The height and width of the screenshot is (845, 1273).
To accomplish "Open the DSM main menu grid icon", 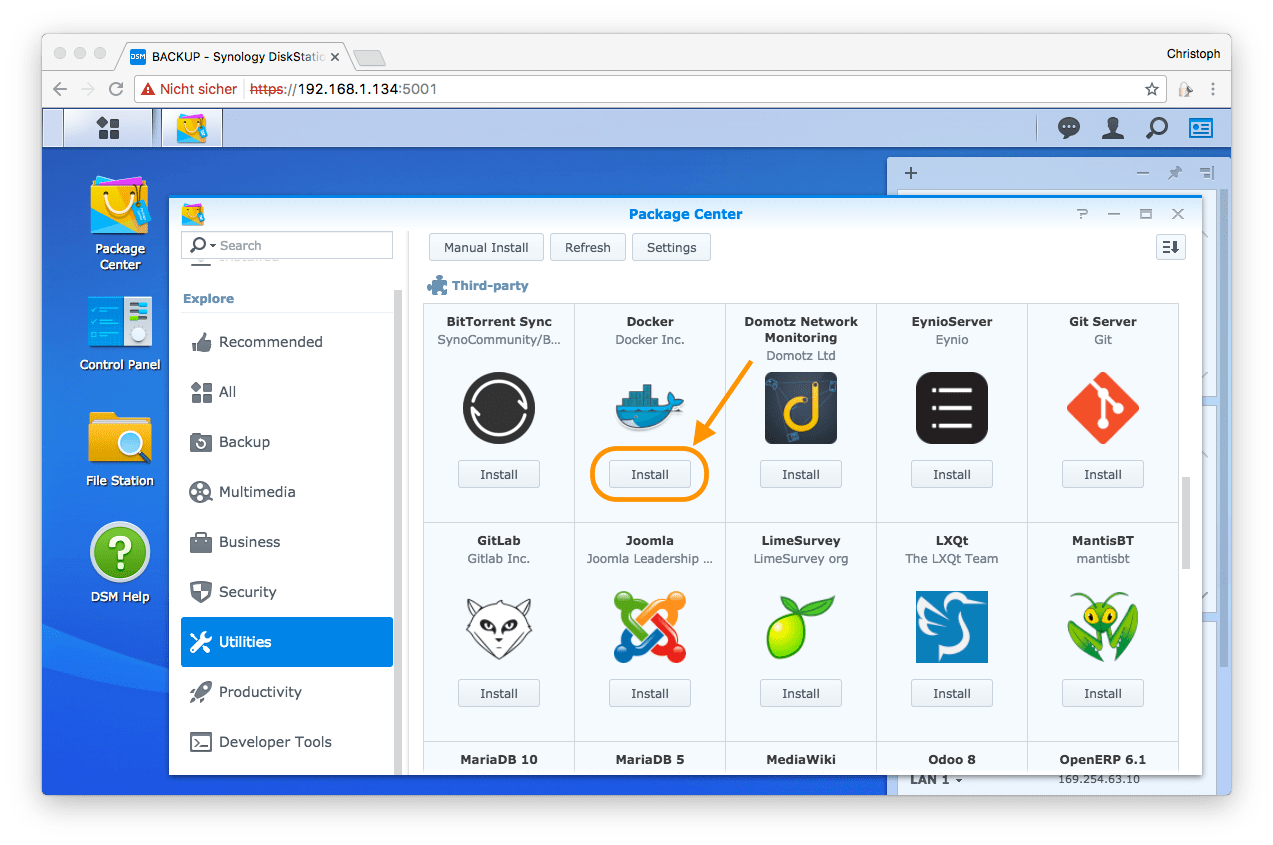I will pyautogui.click(x=107, y=128).
